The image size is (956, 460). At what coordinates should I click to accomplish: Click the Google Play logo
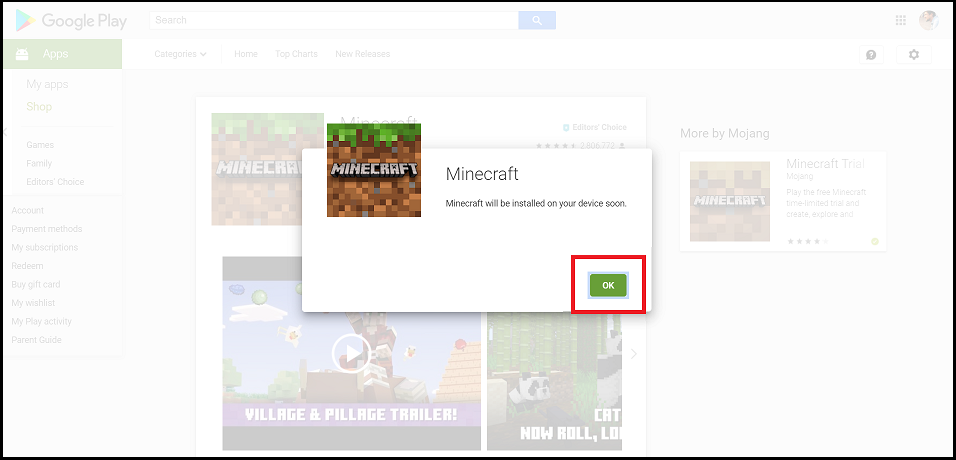pos(71,20)
